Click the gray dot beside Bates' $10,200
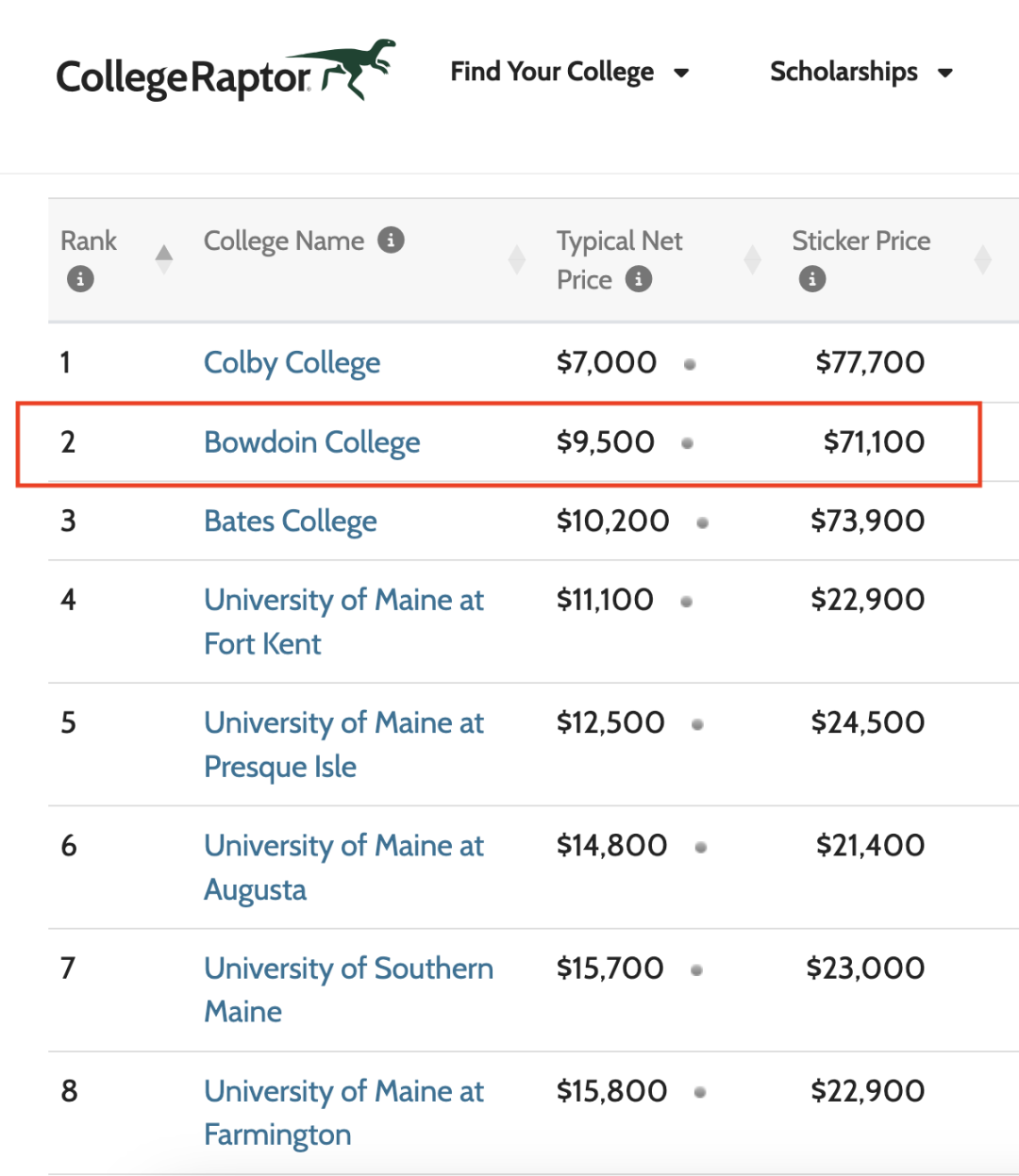 coord(702,522)
